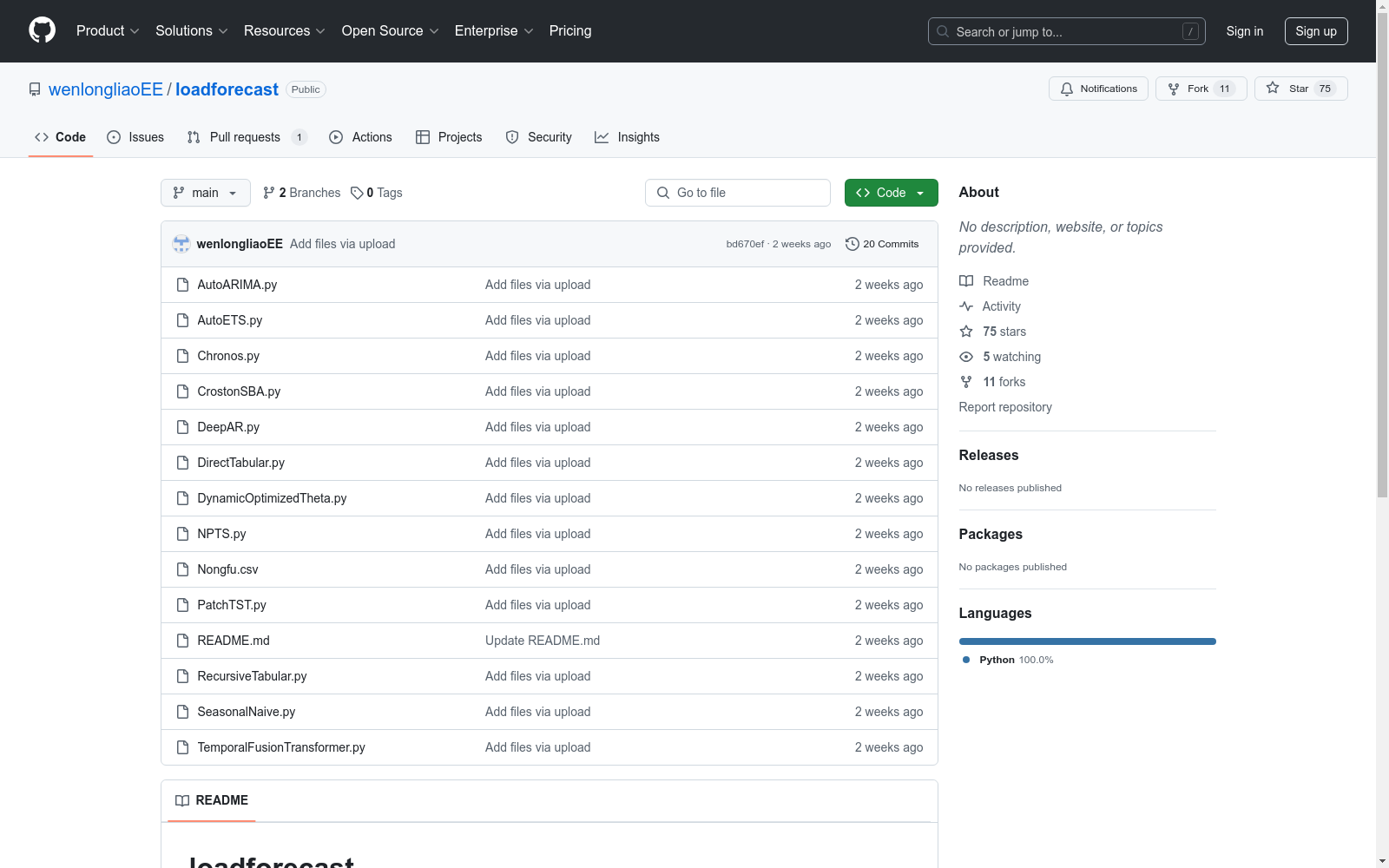Open the CrostonSBA.py file
1389x868 pixels.
click(x=239, y=391)
